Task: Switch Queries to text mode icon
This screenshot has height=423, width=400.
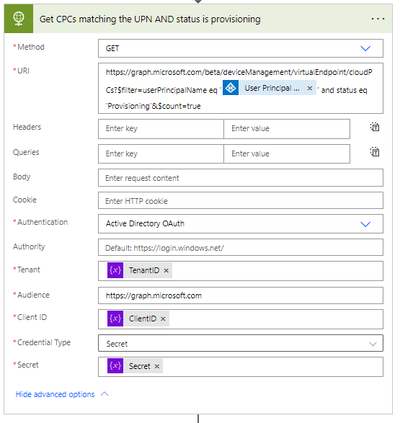Action: click(375, 152)
